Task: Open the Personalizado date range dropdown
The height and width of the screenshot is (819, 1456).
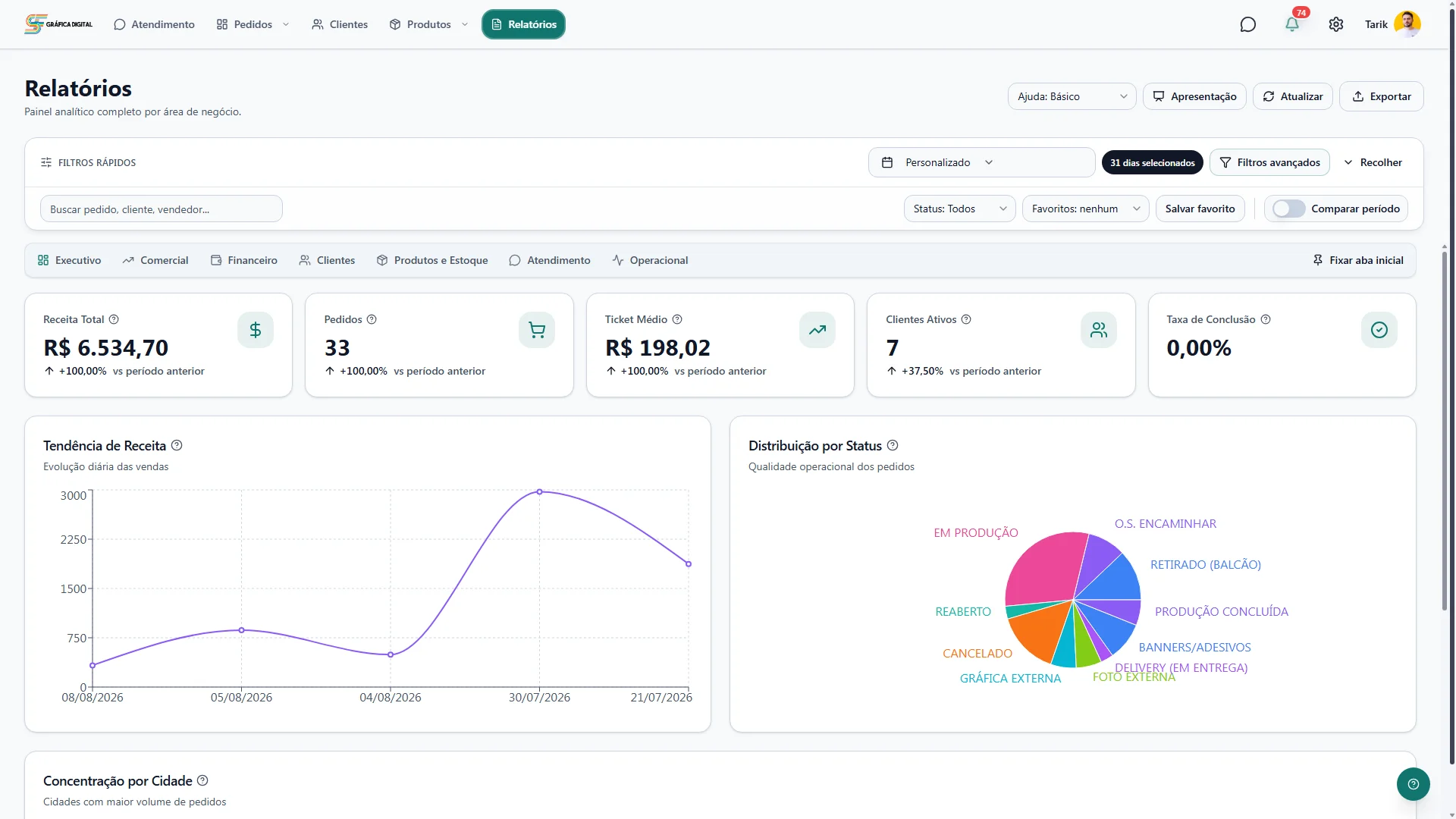Action: click(981, 162)
